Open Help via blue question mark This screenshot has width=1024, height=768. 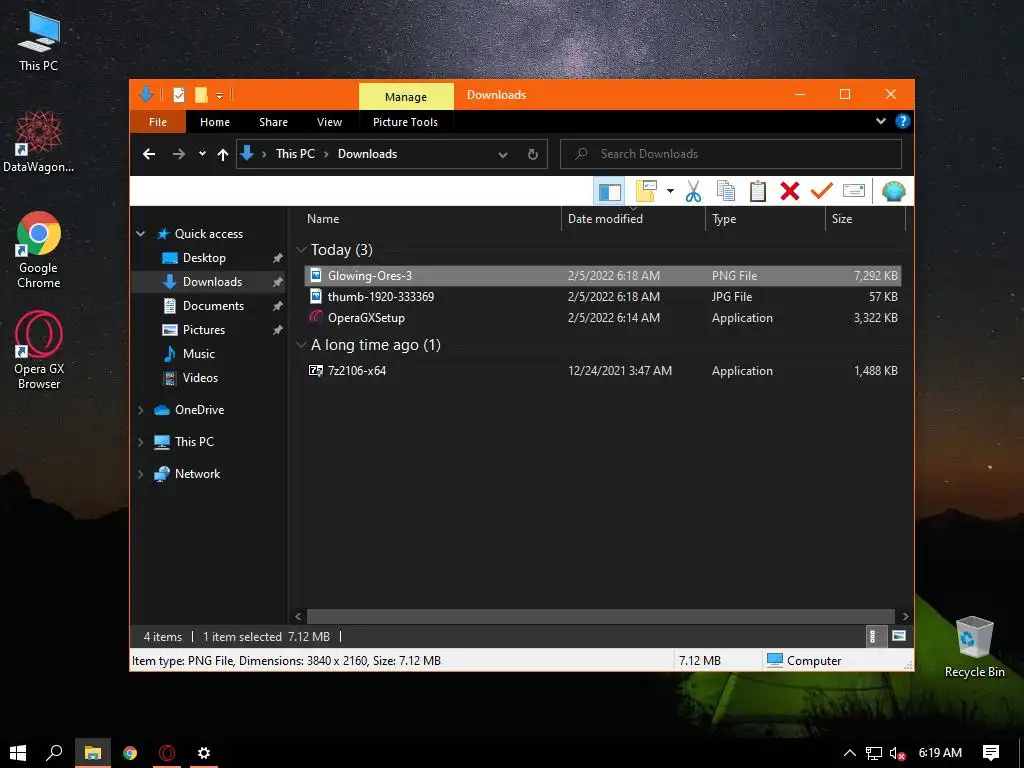[x=903, y=121]
